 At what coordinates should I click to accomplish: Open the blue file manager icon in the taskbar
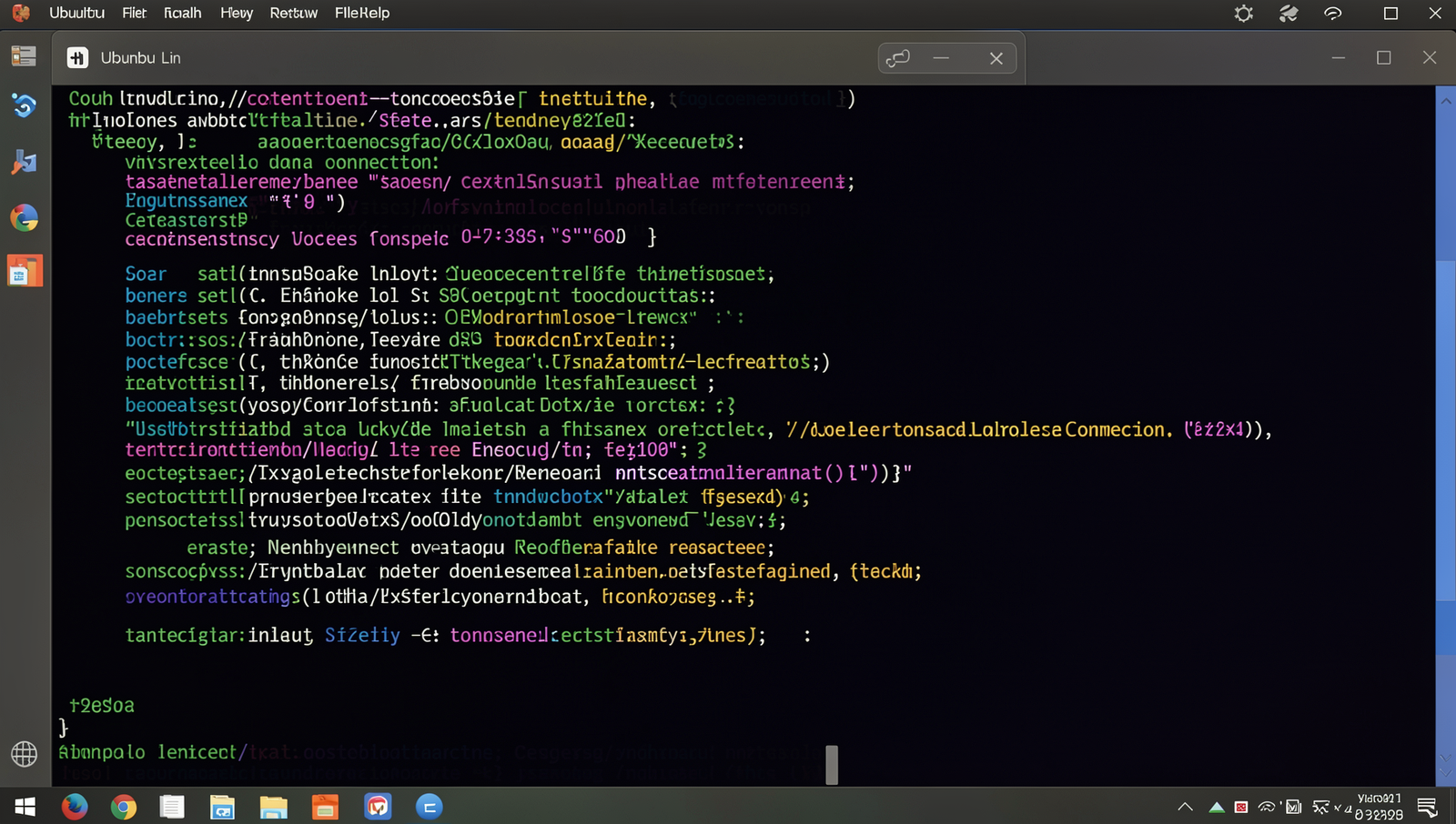pyautogui.click(x=222, y=807)
